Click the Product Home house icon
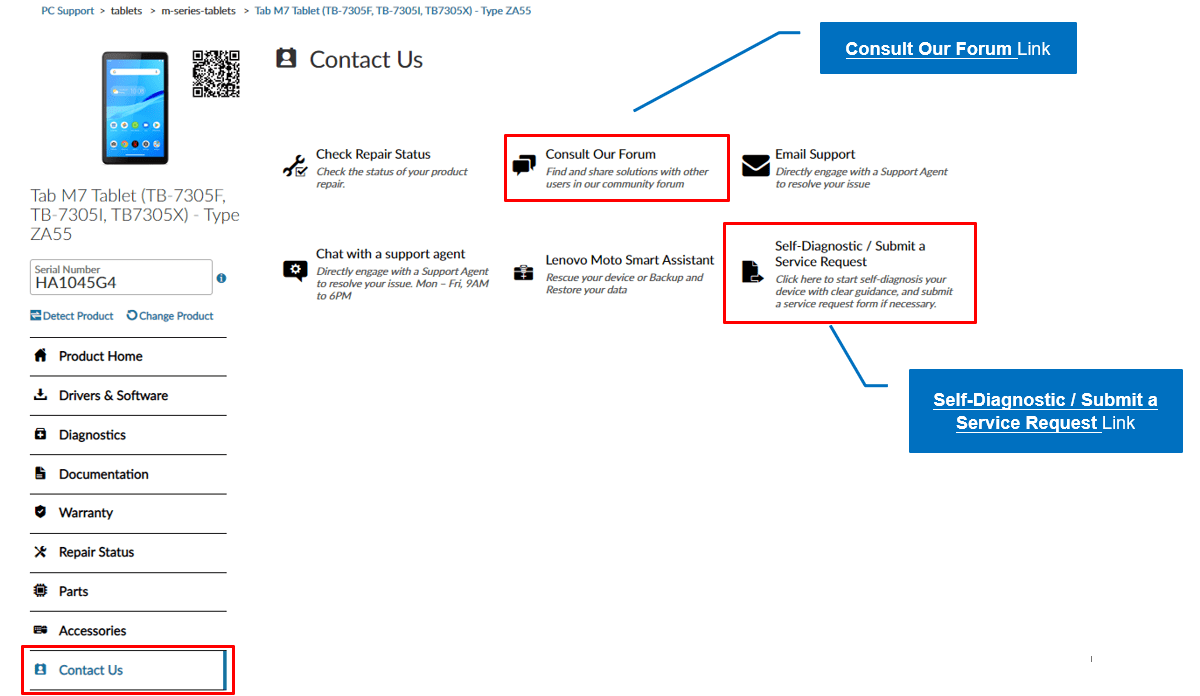The image size is (1200, 696). 40,356
